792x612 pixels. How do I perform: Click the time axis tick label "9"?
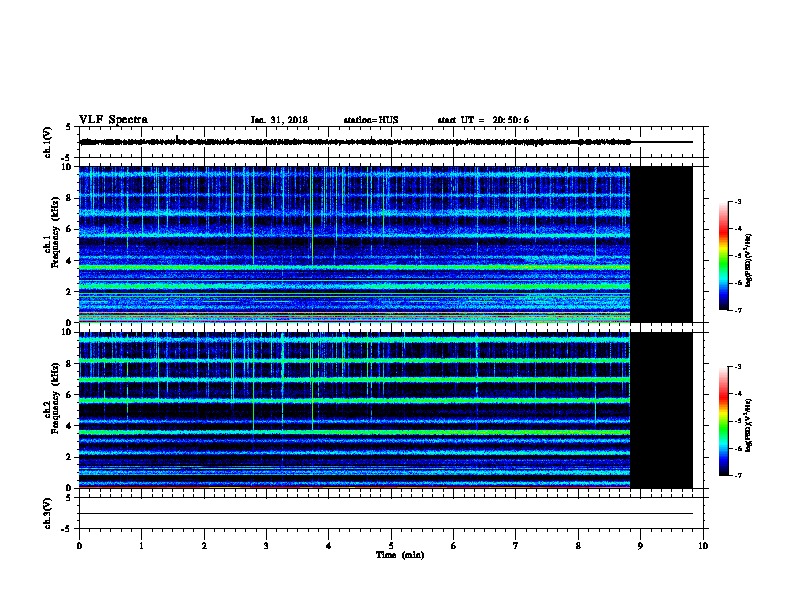(640, 546)
